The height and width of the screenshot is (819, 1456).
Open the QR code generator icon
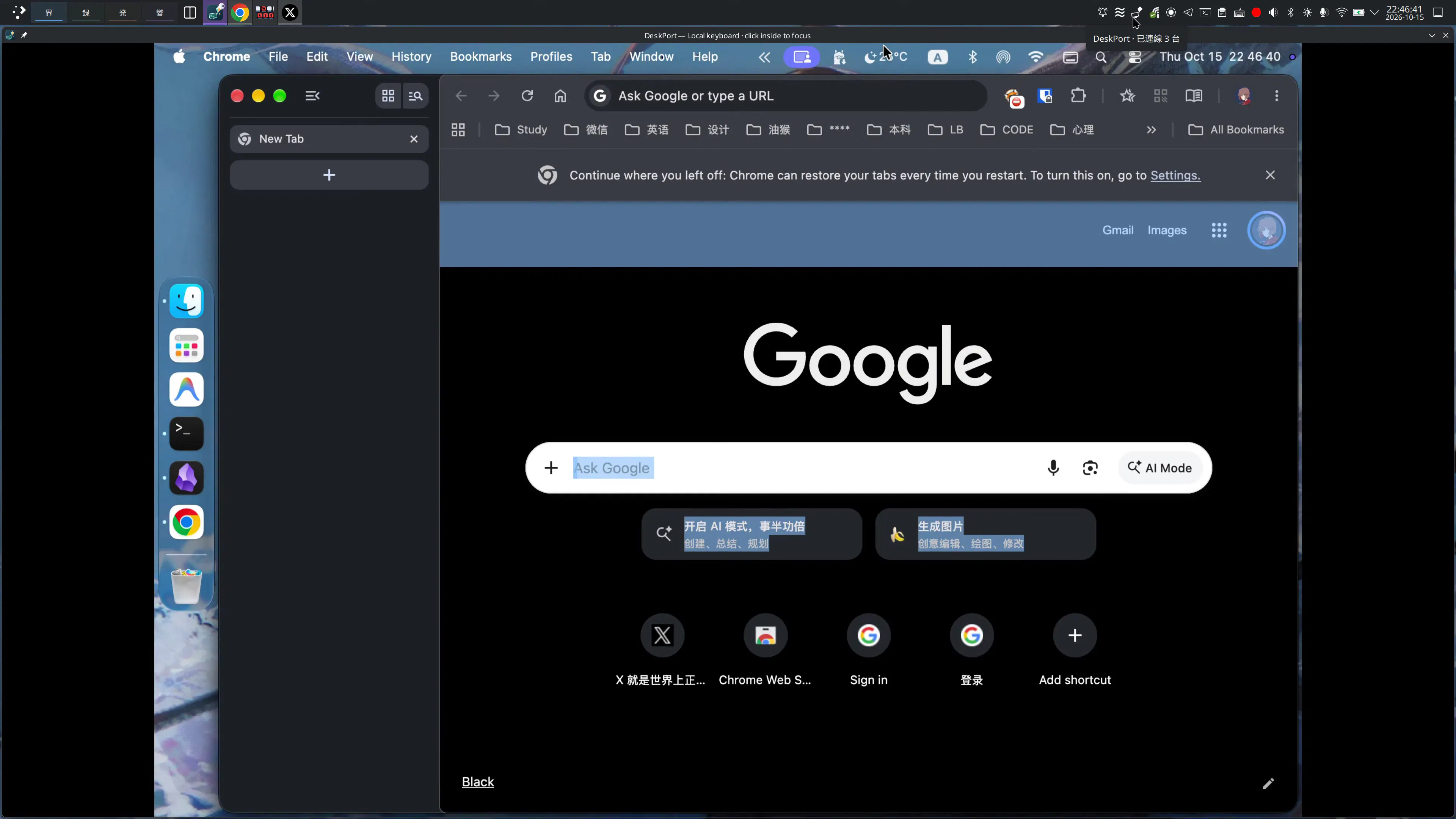[x=1160, y=96]
